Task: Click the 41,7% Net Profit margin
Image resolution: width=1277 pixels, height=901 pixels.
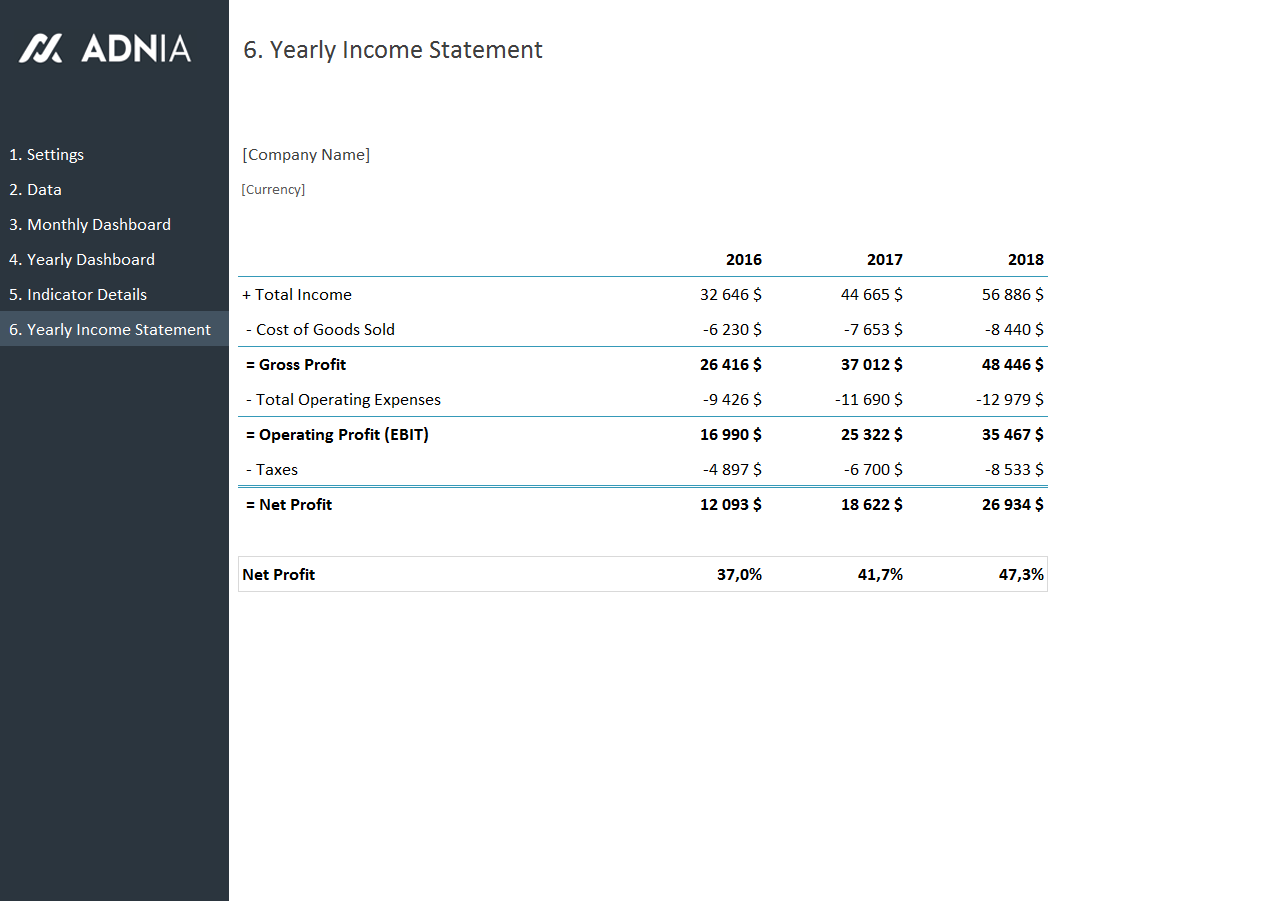Action: click(880, 575)
